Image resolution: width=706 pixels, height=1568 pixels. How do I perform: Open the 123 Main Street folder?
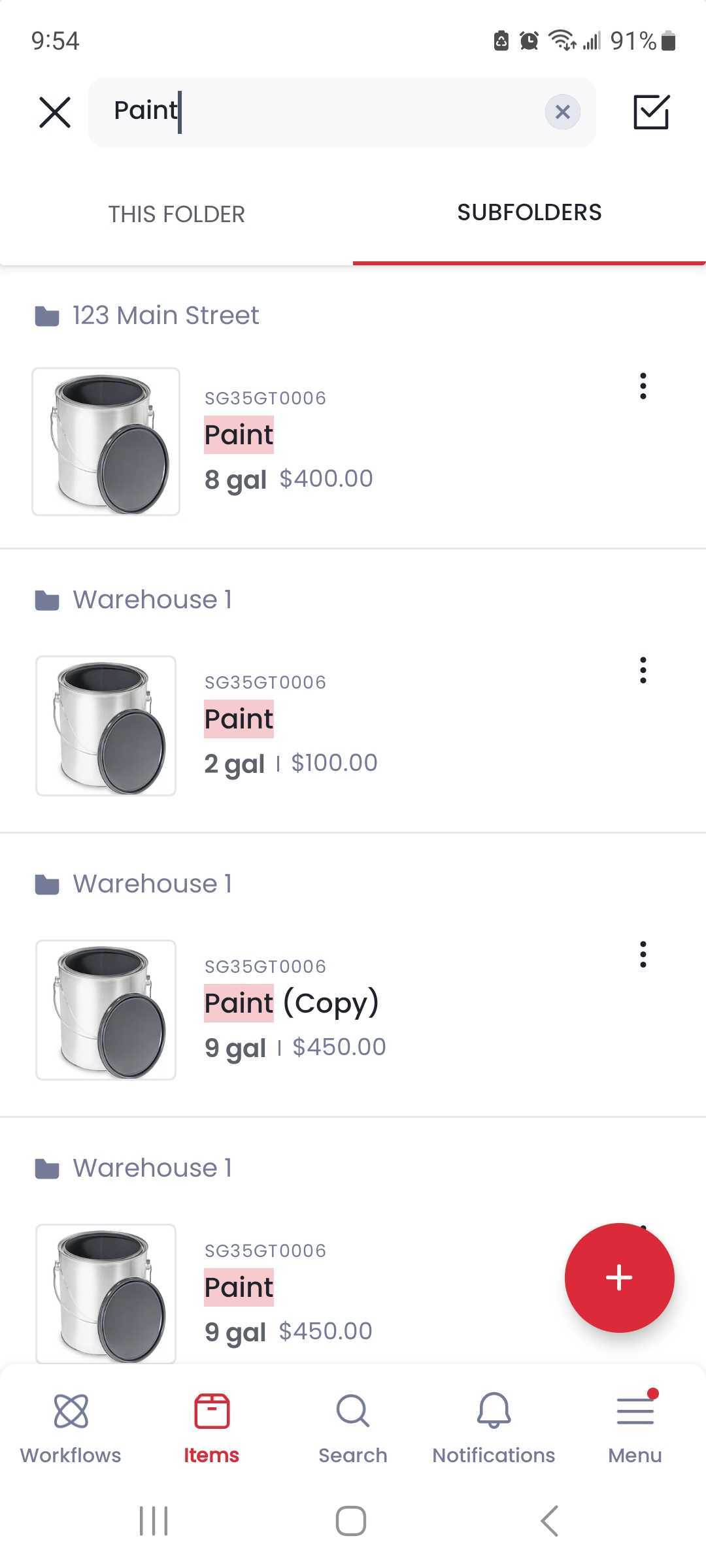165,316
